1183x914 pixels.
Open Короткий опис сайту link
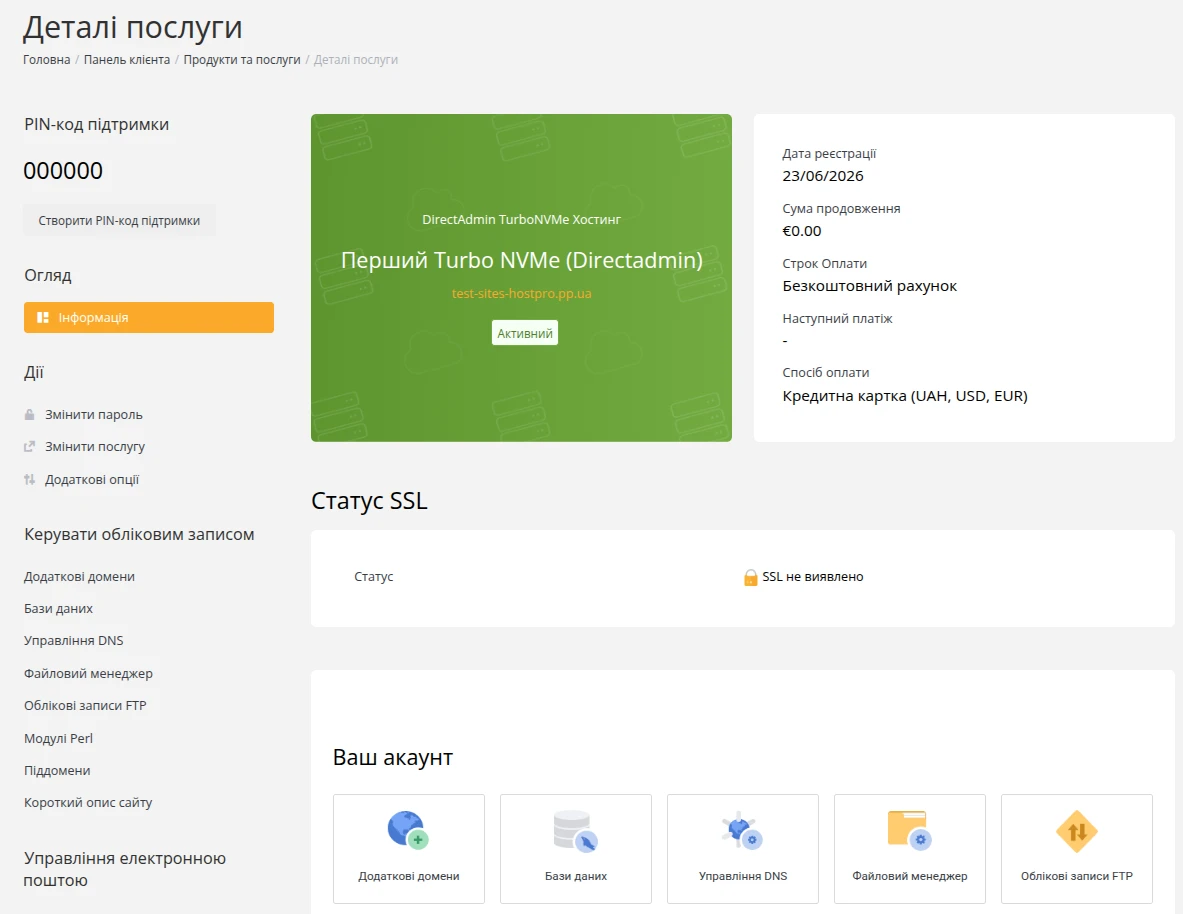pos(88,802)
